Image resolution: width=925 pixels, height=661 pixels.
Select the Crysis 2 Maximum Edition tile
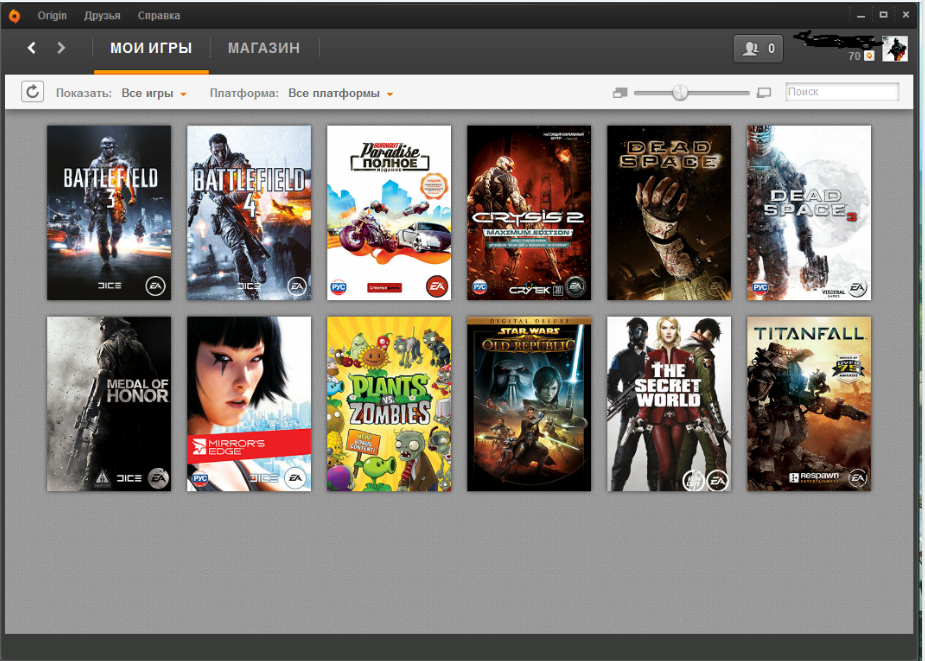(529, 212)
